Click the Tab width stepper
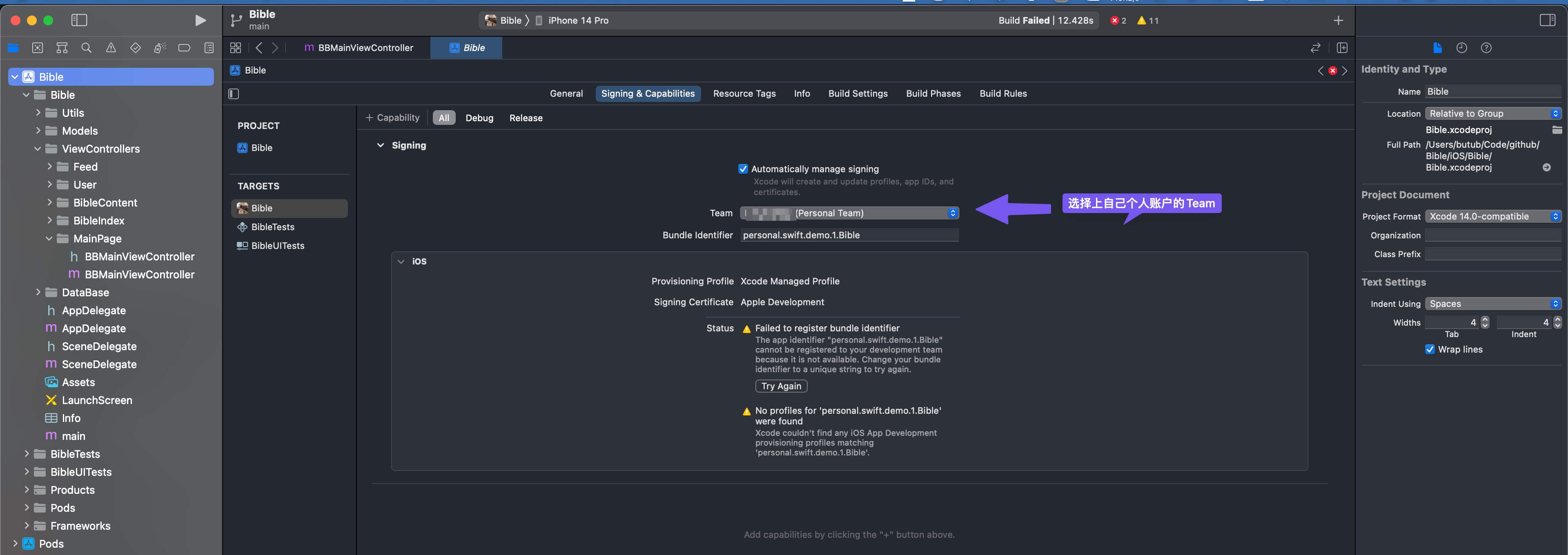The height and width of the screenshot is (555, 1568). pos(1485,322)
